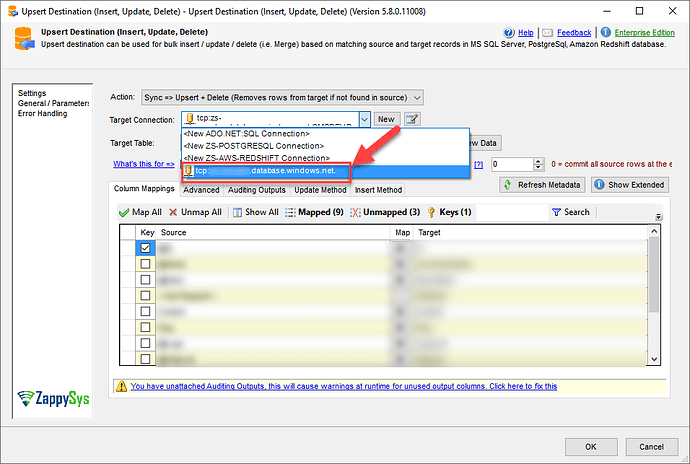The image size is (690, 464).
Task: Collapse the Target Connection dropdown arrow
Action: [x=364, y=119]
